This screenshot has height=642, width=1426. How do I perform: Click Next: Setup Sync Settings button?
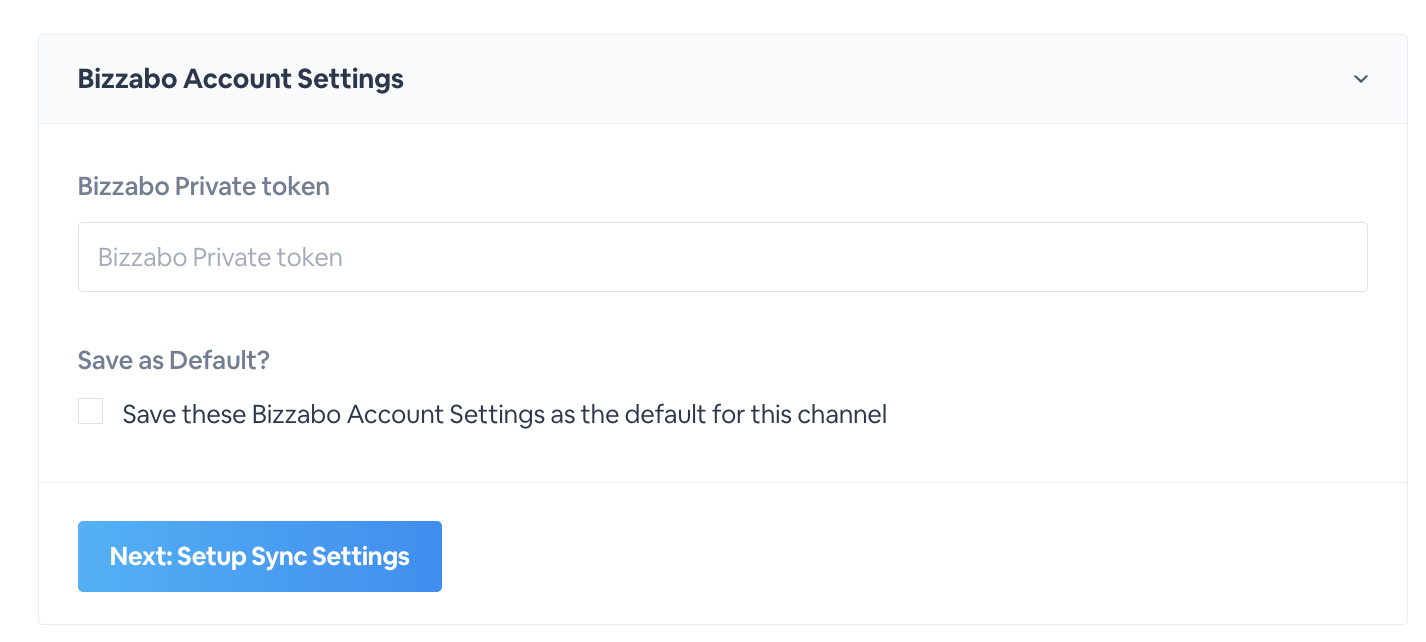pos(260,556)
